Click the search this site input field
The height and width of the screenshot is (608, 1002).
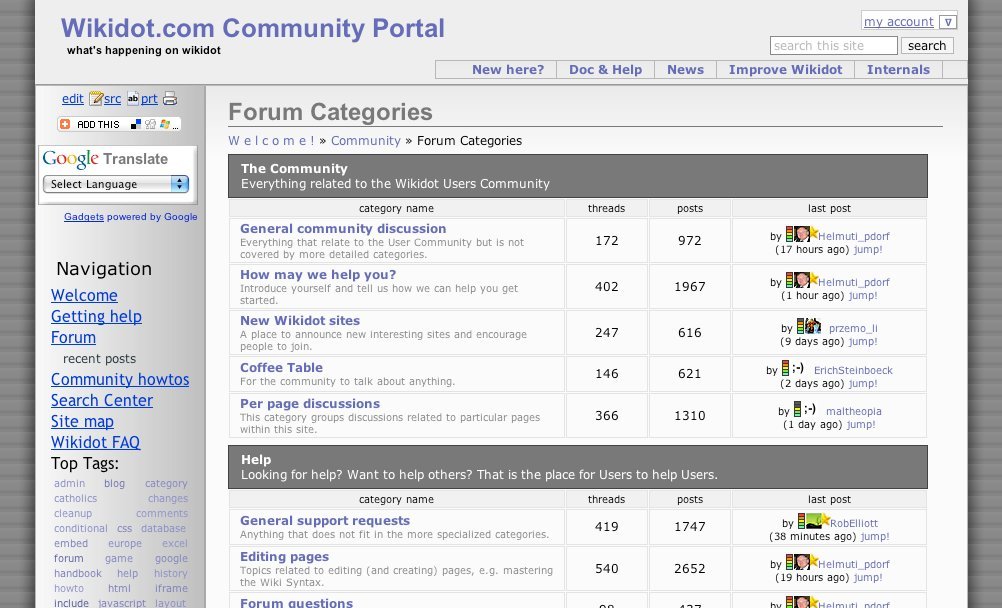point(833,46)
